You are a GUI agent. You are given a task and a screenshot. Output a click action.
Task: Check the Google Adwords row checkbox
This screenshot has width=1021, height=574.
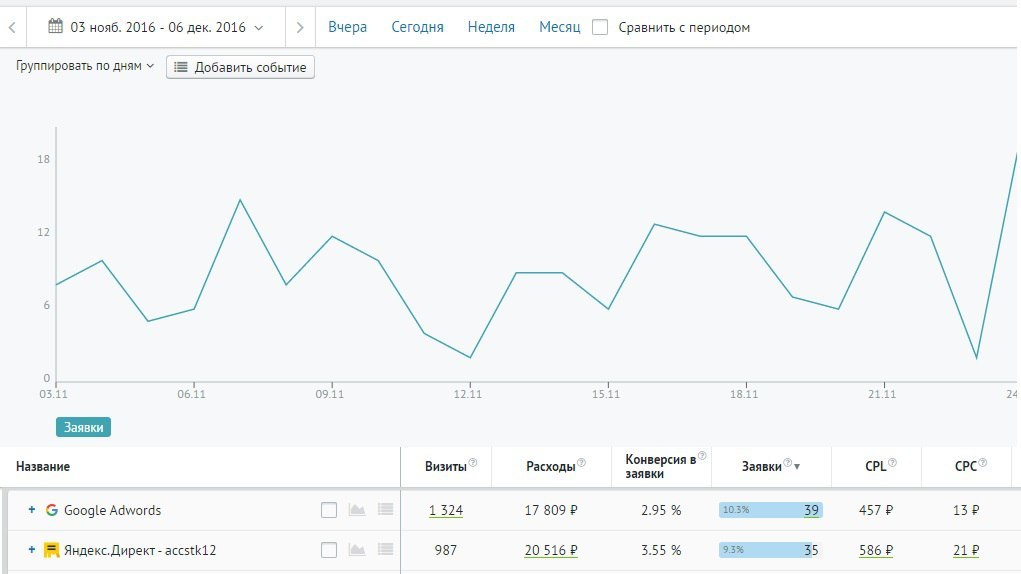[x=329, y=510]
